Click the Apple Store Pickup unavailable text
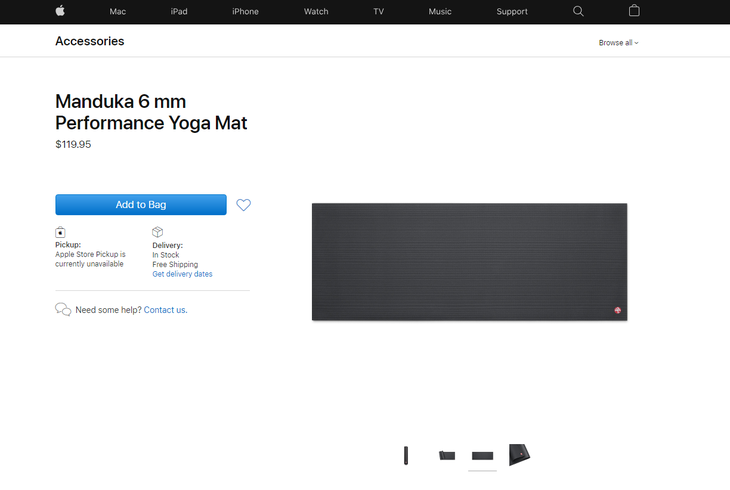The height and width of the screenshot is (490, 730). coord(90,259)
